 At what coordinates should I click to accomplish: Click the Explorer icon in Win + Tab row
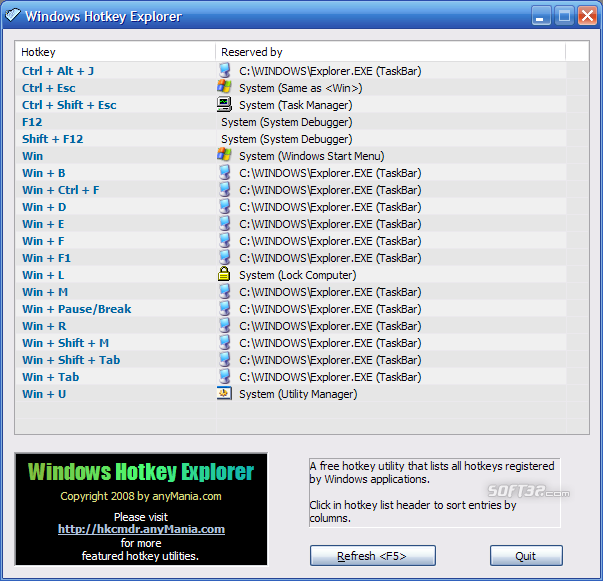pos(225,377)
